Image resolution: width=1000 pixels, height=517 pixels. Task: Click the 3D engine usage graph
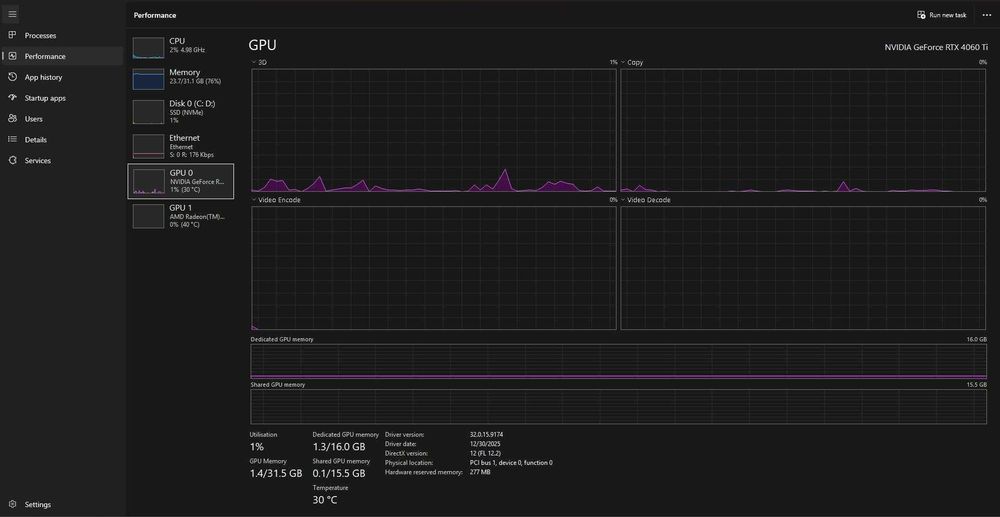tap(434, 130)
